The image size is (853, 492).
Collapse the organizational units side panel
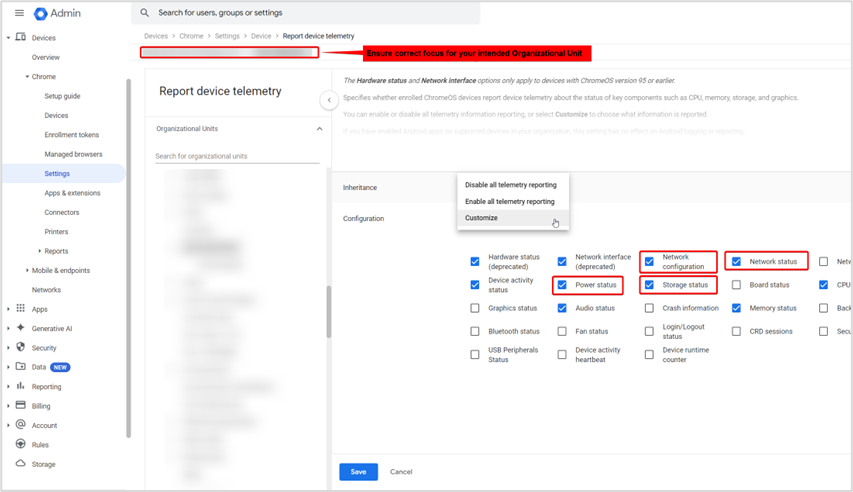tap(328, 100)
